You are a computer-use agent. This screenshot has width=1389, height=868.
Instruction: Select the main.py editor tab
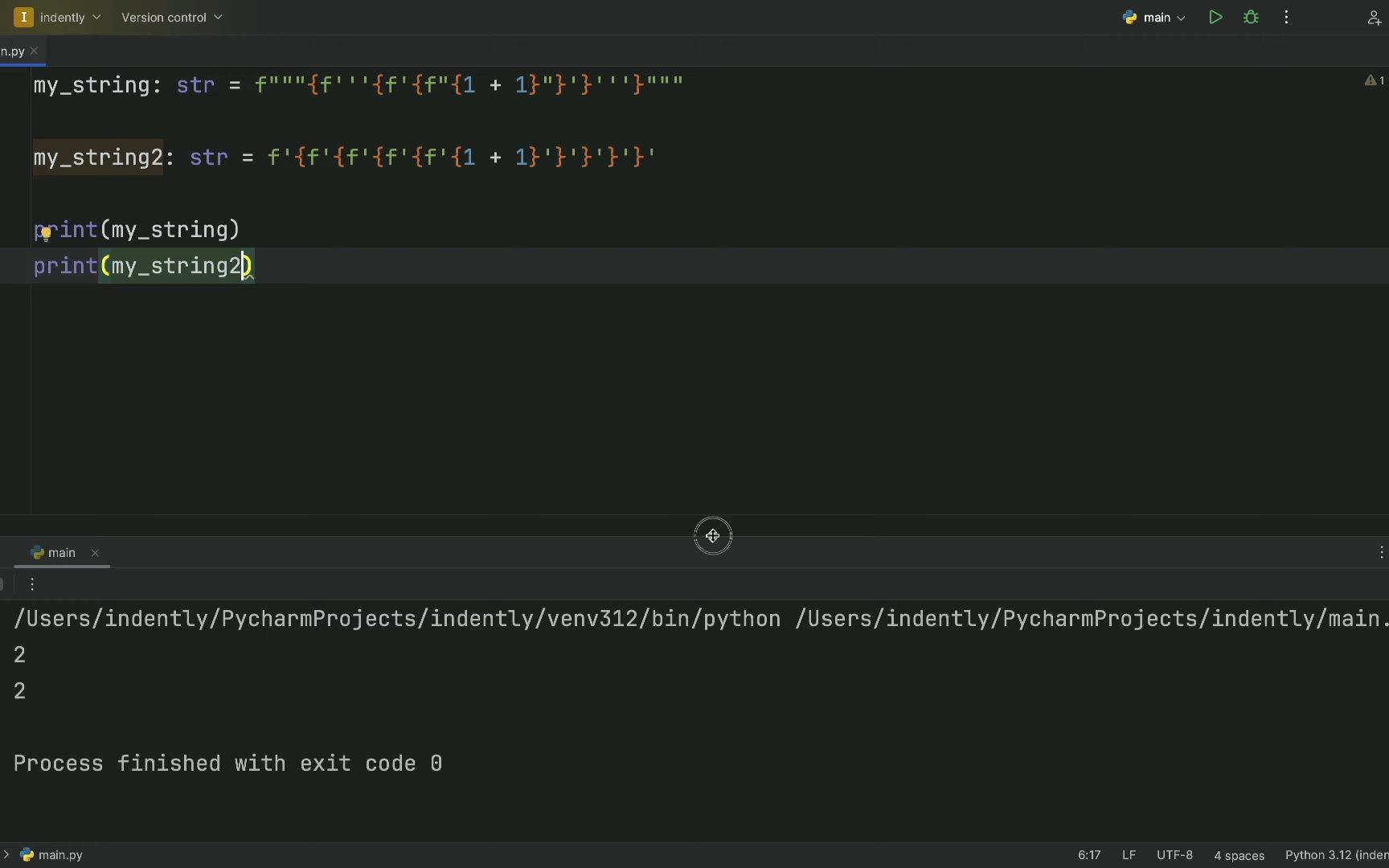(x=12, y=51)
